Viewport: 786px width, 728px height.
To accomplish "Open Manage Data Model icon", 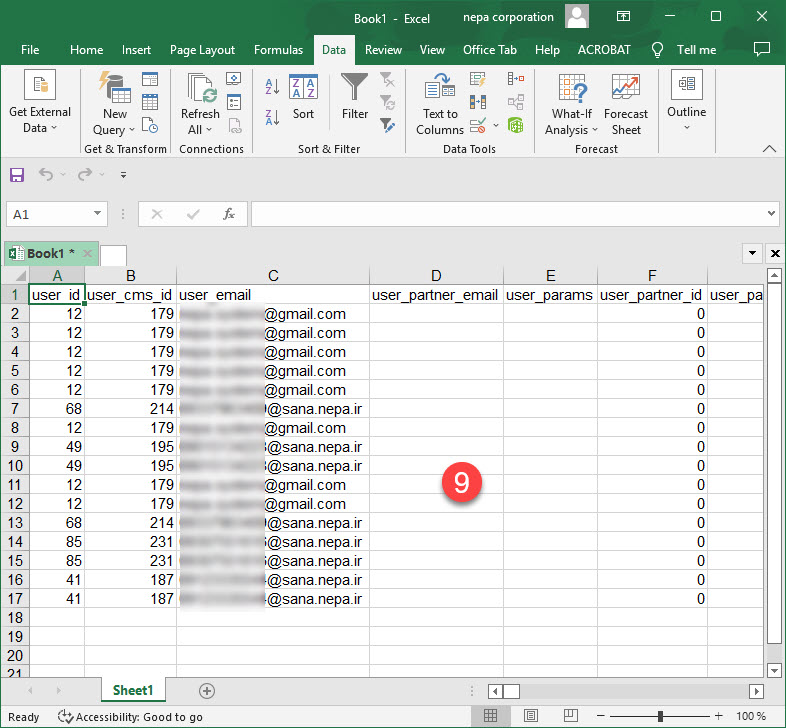I will click(516, 125).
